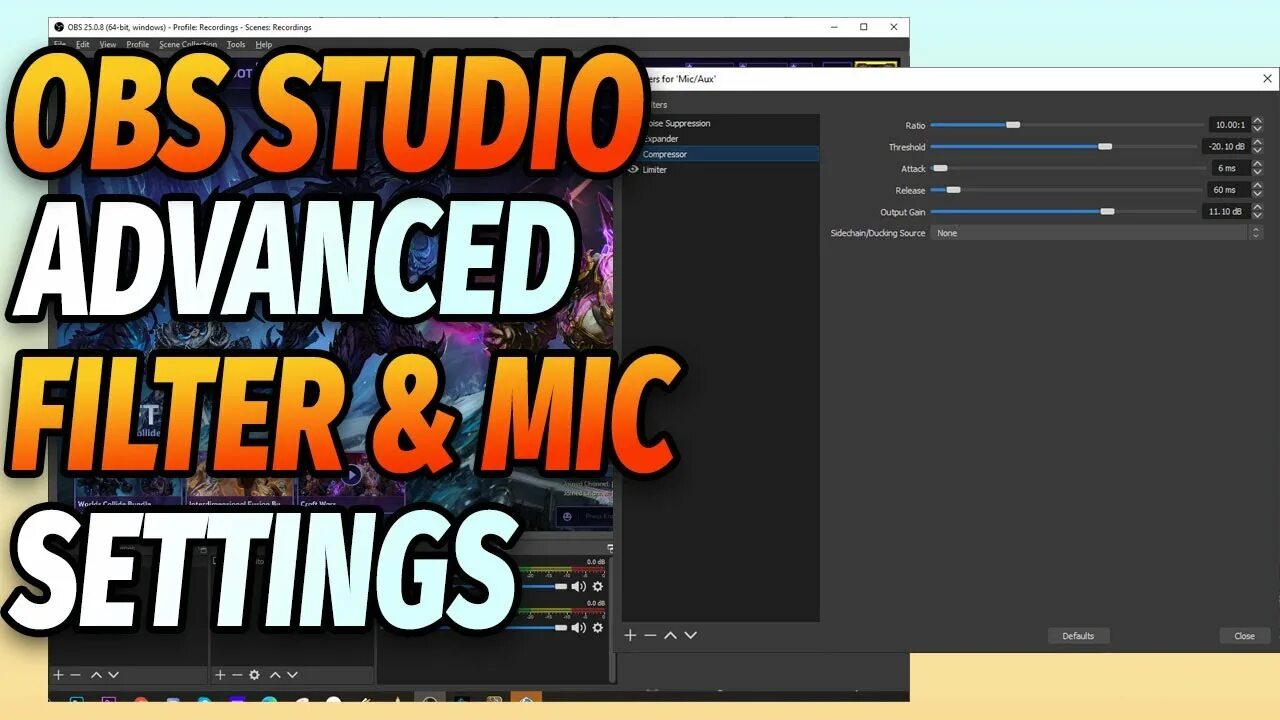Image resolution: width=1280 pixels, height=720 pixels.
Task: Click the Threshold slider handle
Action: (x=1105, y=147)
